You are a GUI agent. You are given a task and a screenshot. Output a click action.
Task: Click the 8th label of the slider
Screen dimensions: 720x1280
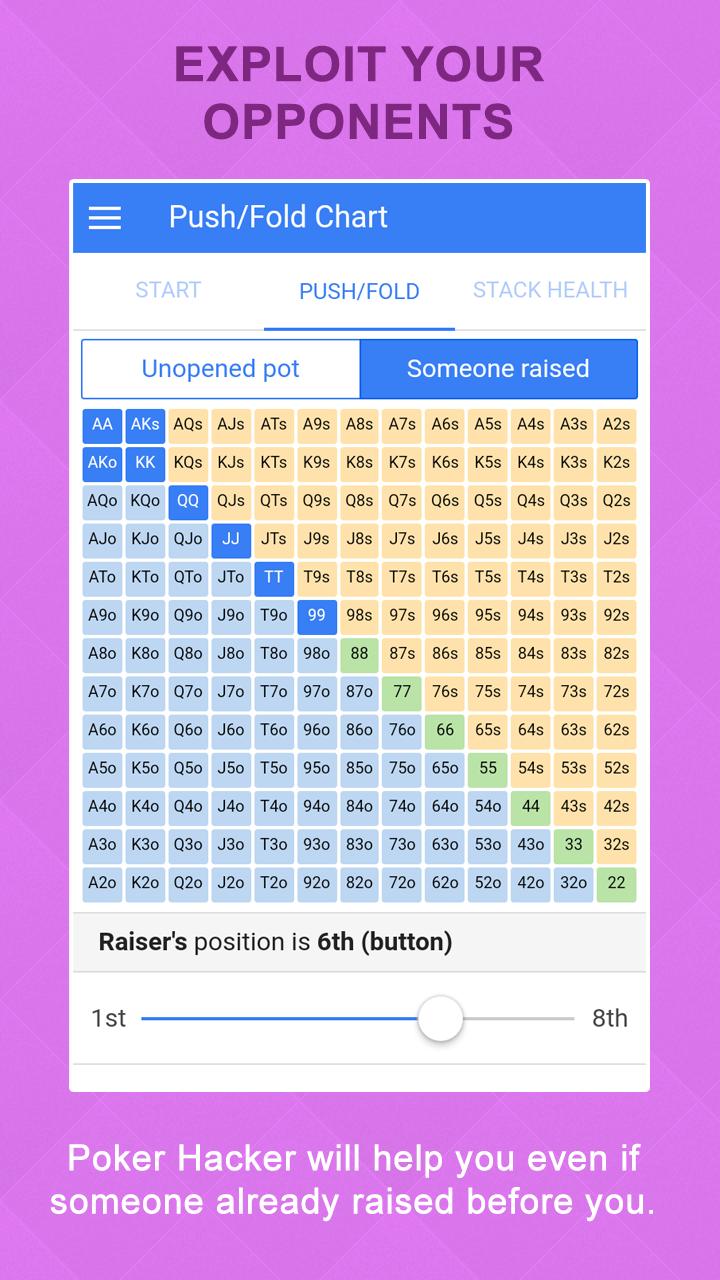610,1018
